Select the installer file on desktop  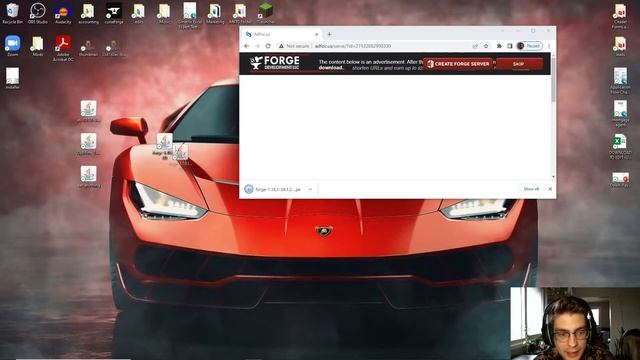[12, 78]
